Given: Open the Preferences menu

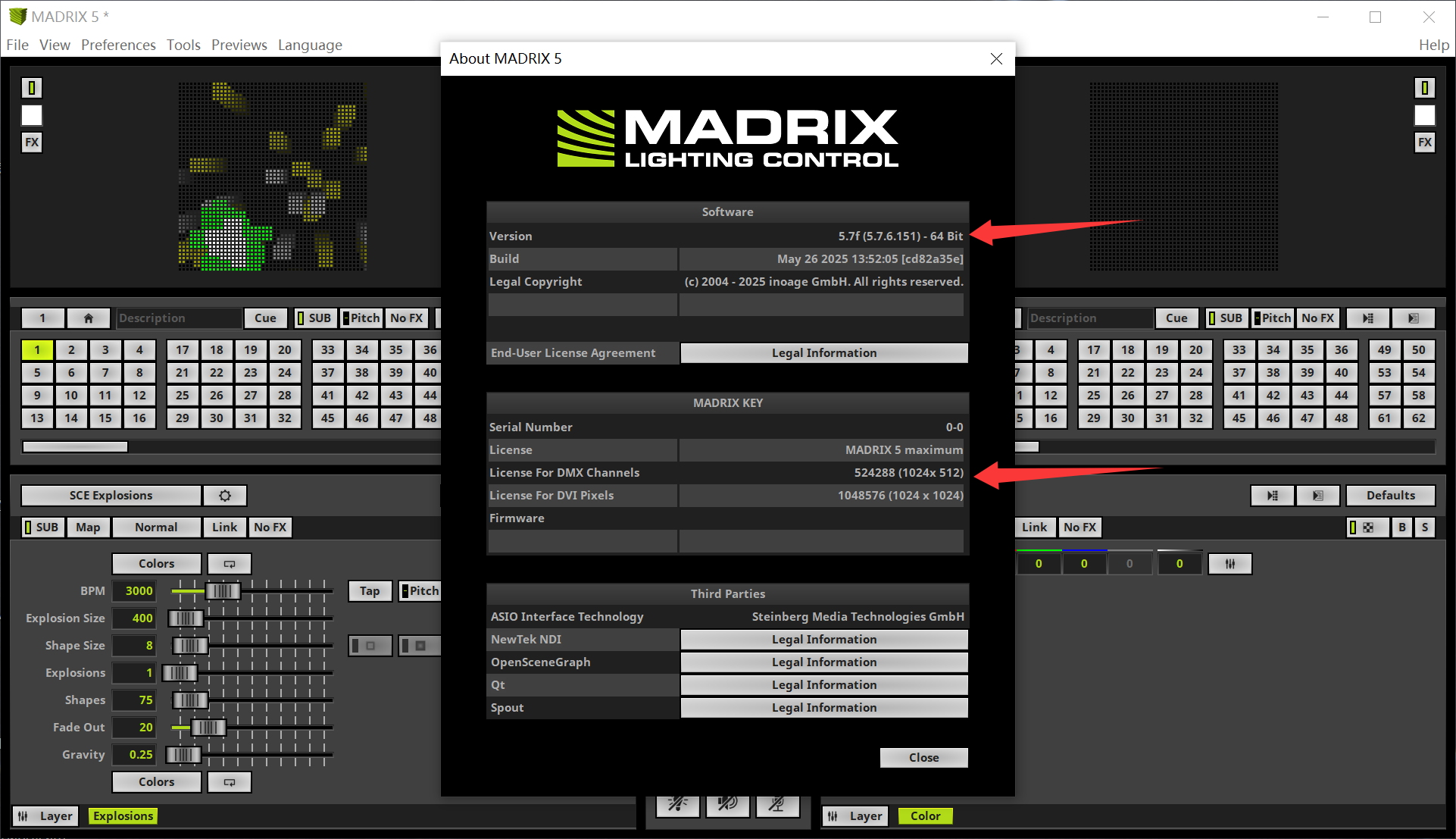Looking at the screenshot, I should (118, 45).
